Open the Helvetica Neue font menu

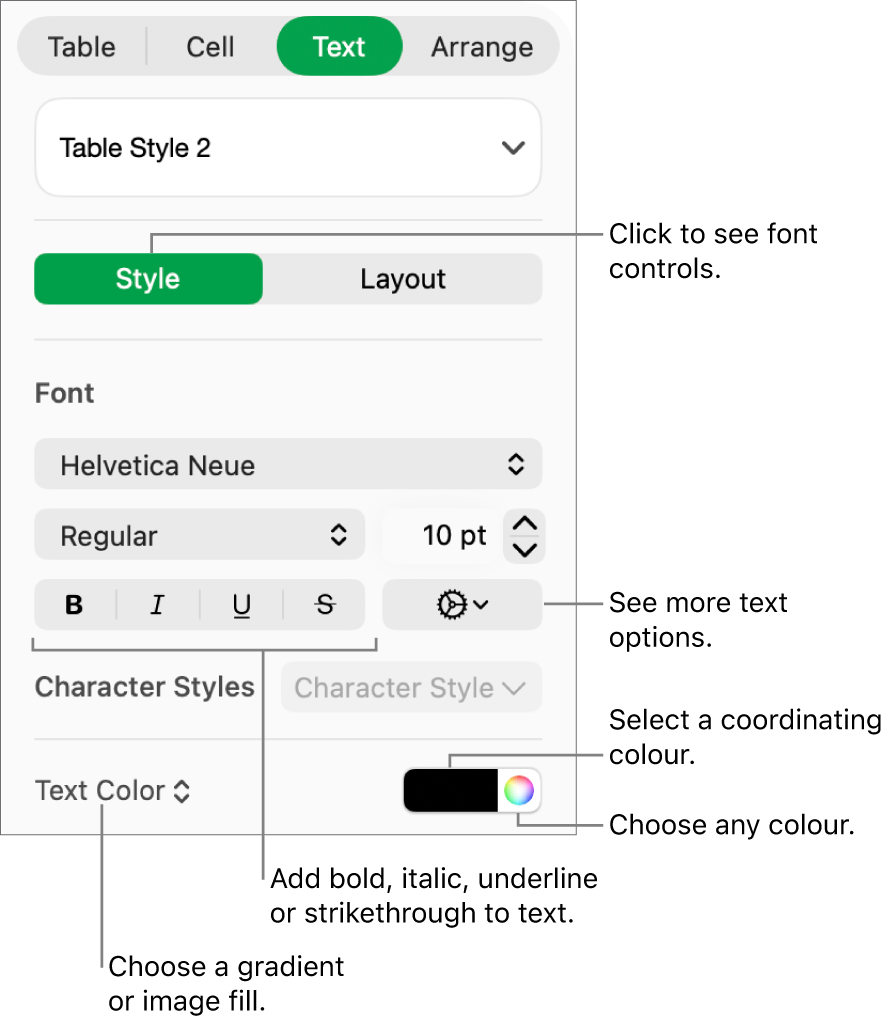click(x=288, y=464)
